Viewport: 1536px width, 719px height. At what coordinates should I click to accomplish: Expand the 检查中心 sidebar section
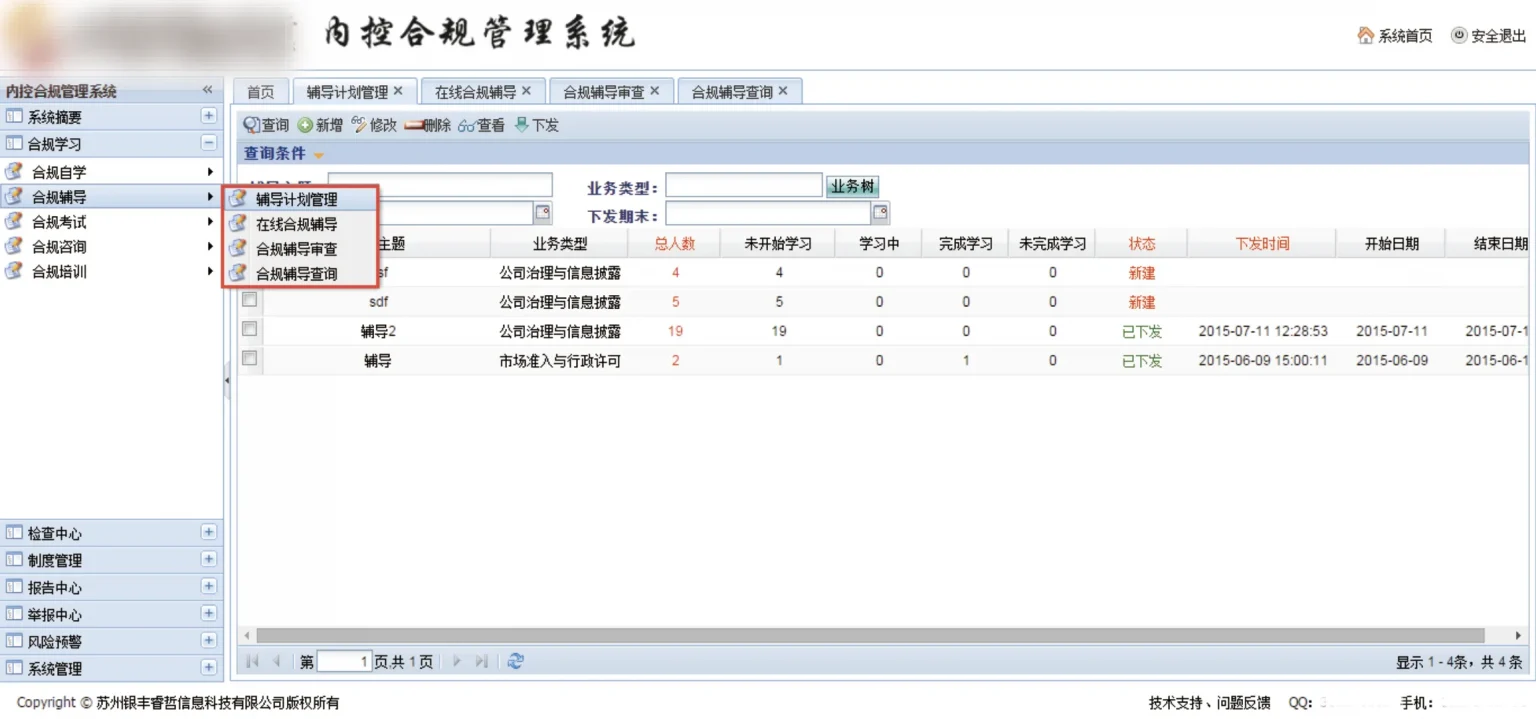click(208, 533)
